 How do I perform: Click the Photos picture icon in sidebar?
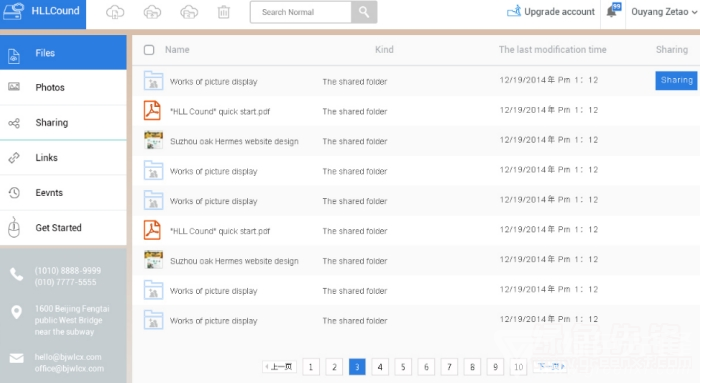click(14, 87)
